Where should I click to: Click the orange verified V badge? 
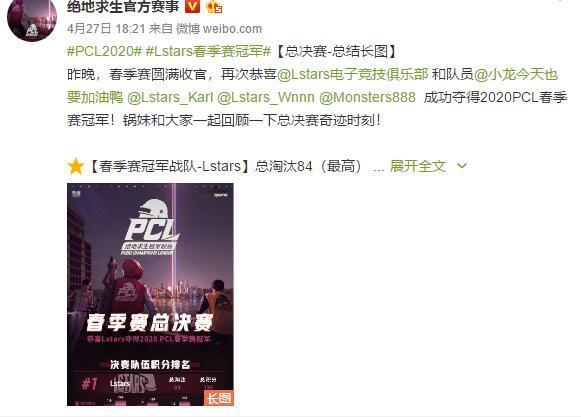tap(192, 6)
